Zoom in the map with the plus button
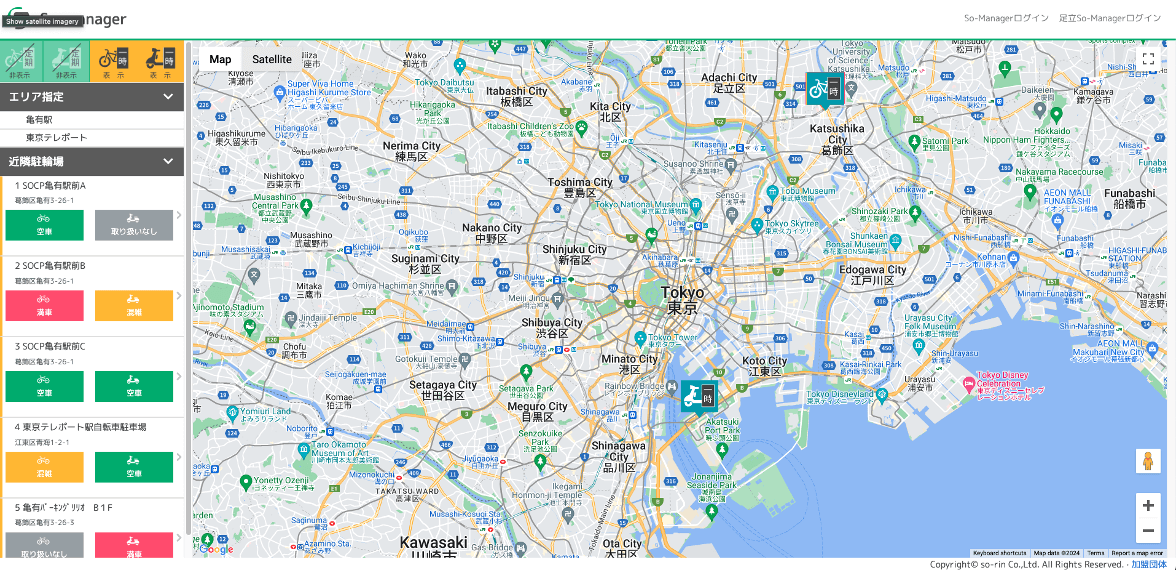Screen dimensions: 1176x570 point(1148,507)
